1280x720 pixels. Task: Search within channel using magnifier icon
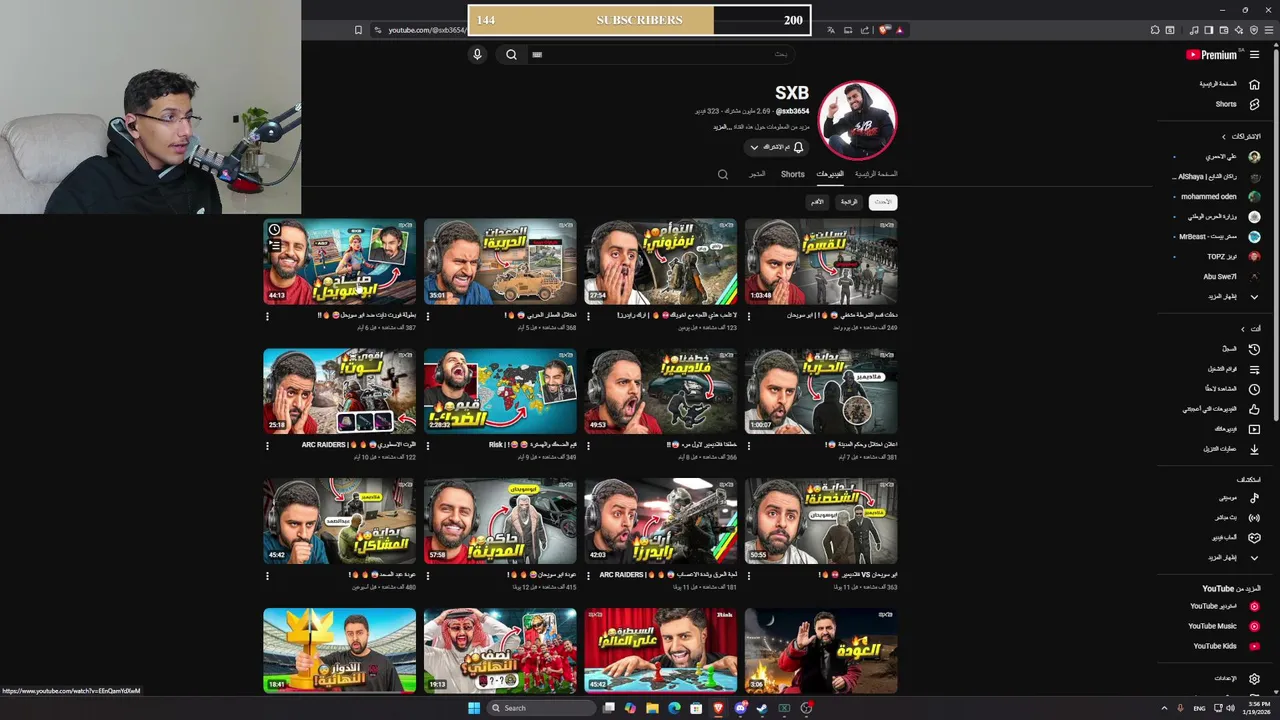(x=723, y=174)
